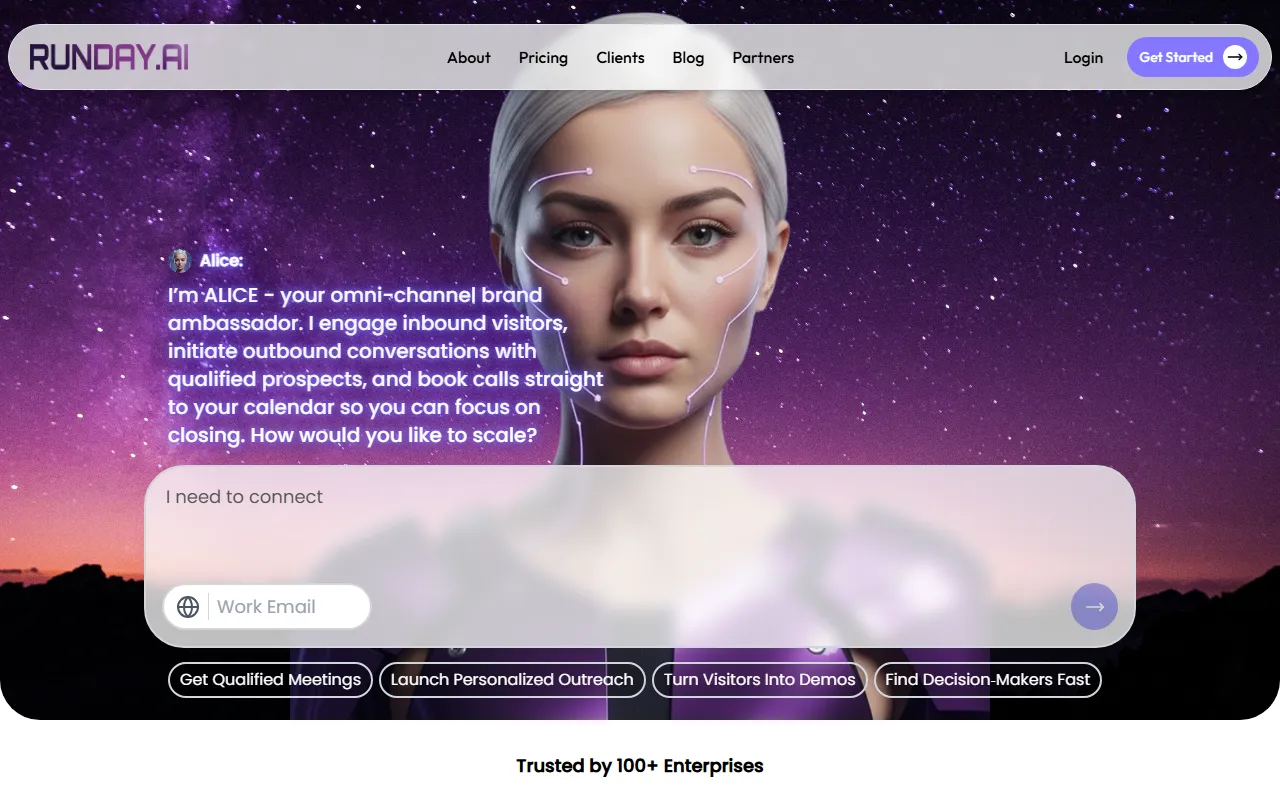Click the globe icon beside Work Email
Viewport: 1280px width, 800px height.
pos(188,607)
